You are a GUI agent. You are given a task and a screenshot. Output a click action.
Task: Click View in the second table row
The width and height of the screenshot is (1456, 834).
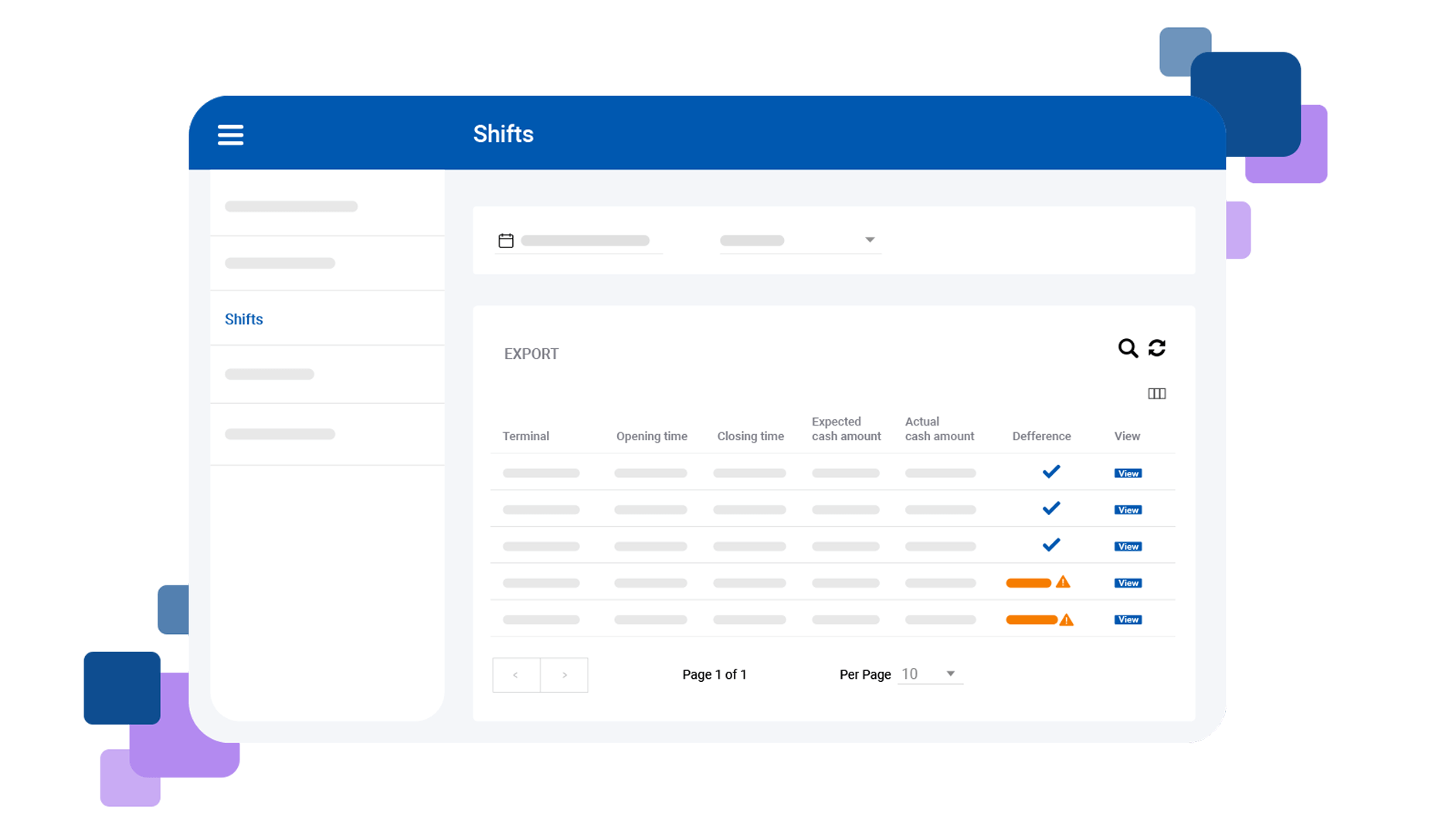coord(1128,510)
